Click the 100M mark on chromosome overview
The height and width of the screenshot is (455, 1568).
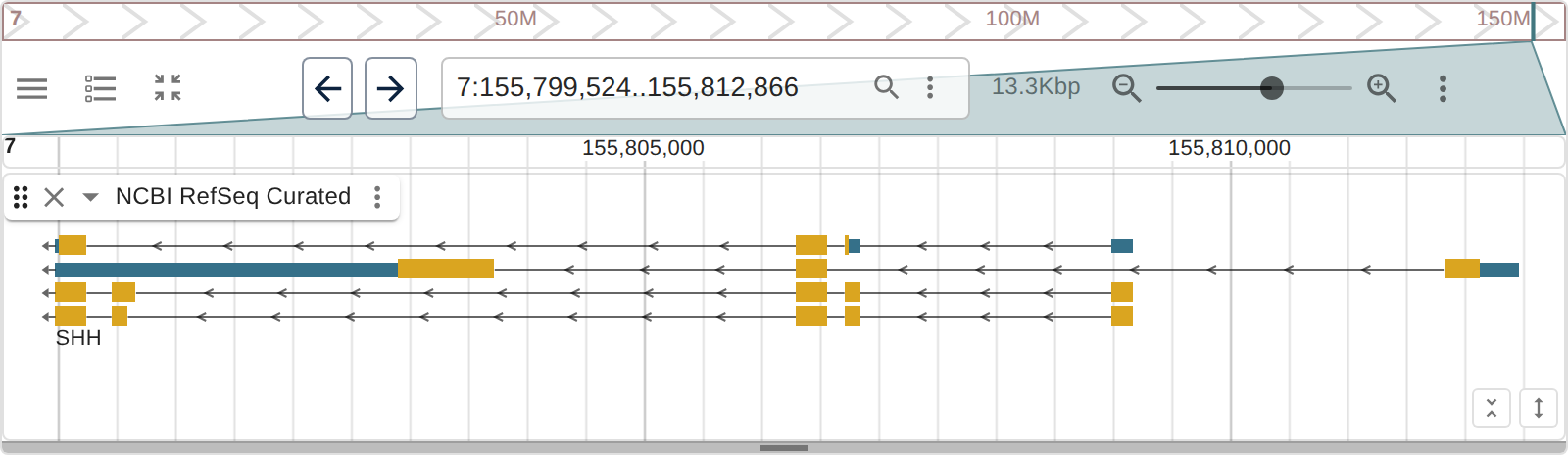(x=1012, y=19)
